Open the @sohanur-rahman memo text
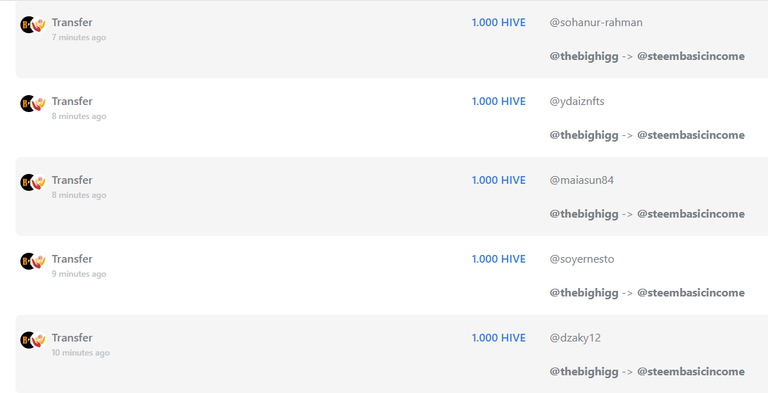The height and width of the screenshot is (393, 768). tap(596, 23)
